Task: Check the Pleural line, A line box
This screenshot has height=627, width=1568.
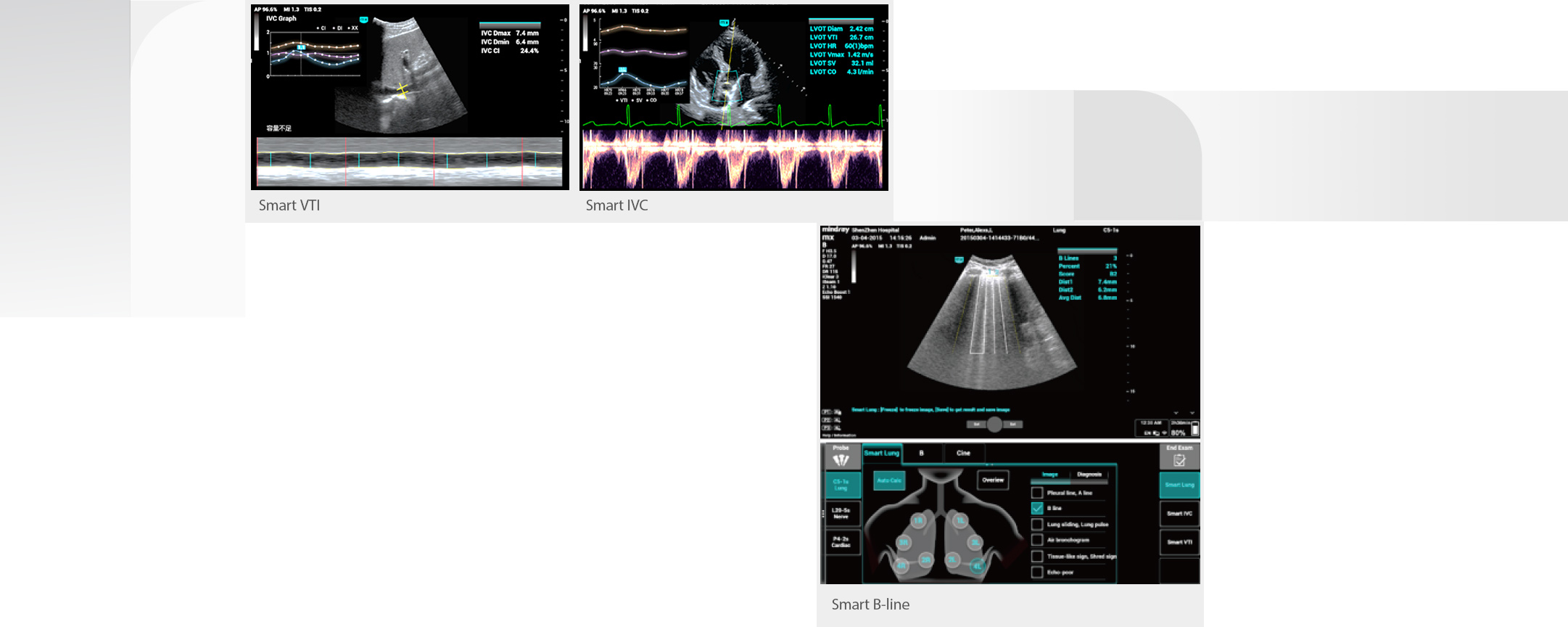Action: pyautogui.click(x=1037, y=493)
